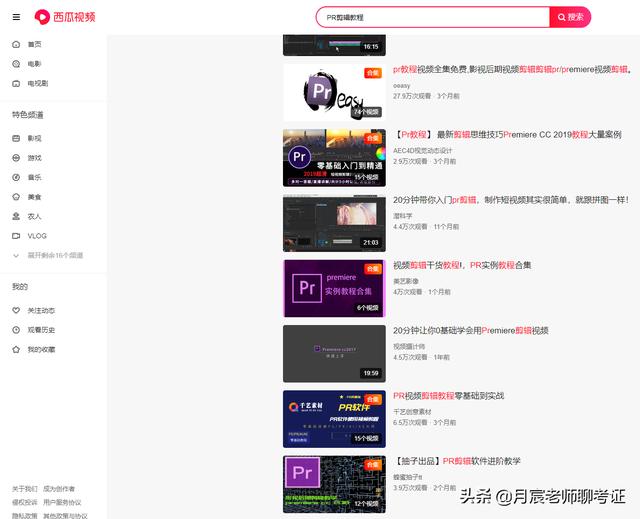Viewport: 640px width, 519px height.
Task: Open thumbnail reading 零基础入门到精通
Action: [334, 158]
